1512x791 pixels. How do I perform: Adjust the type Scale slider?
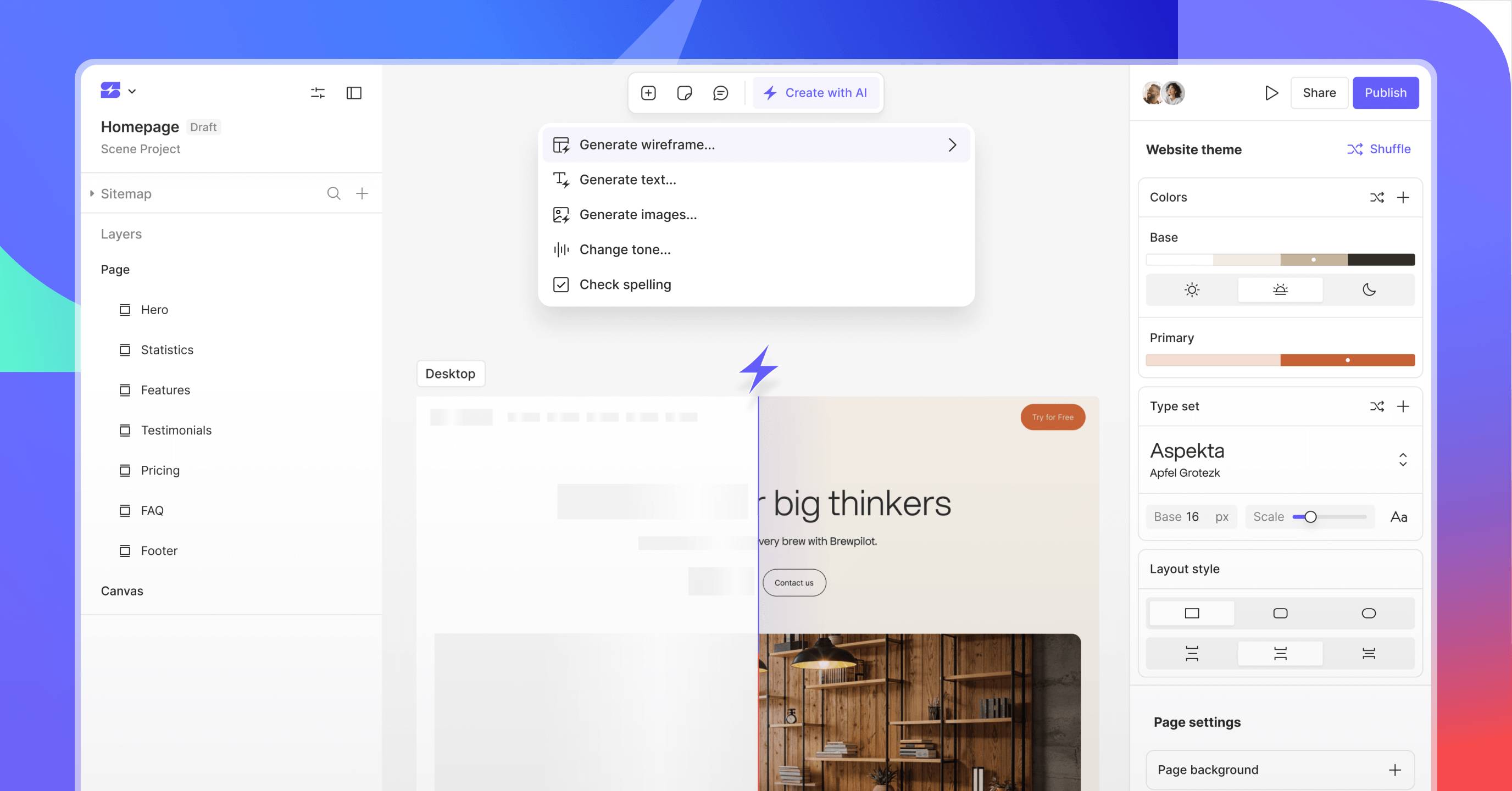[x=1311, y=516]
